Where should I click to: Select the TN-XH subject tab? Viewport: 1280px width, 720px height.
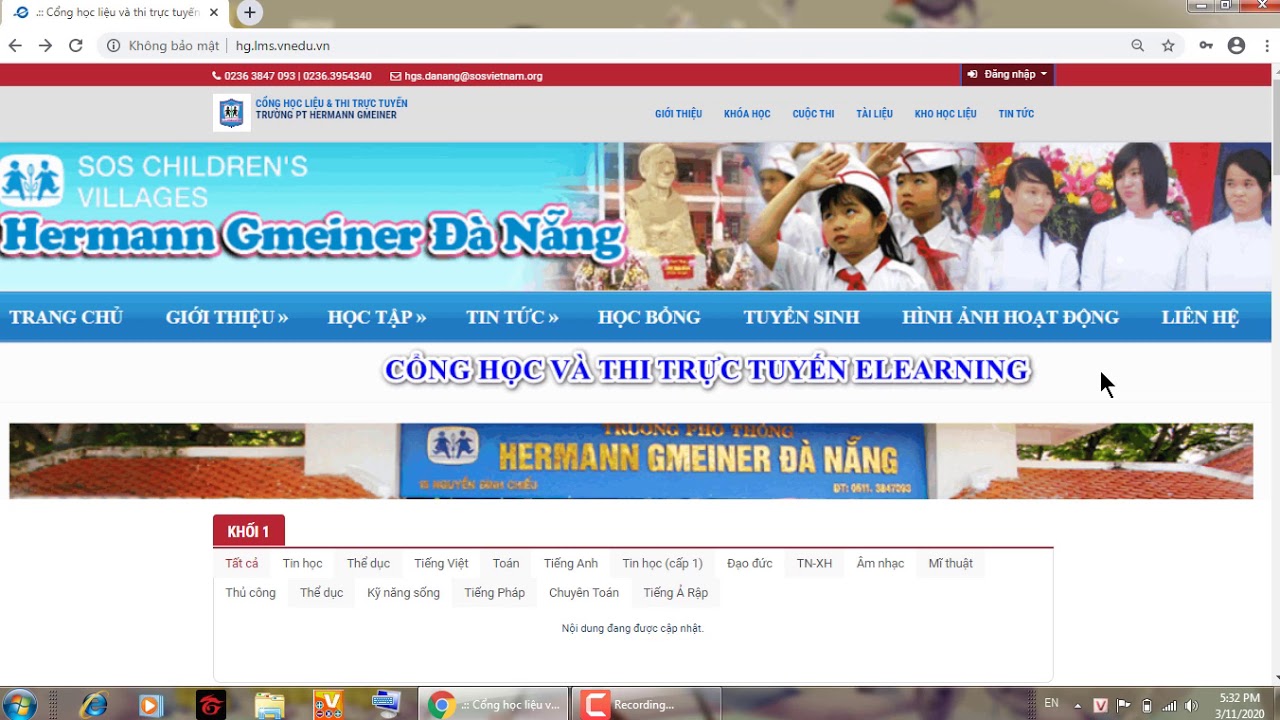(814, 564)
